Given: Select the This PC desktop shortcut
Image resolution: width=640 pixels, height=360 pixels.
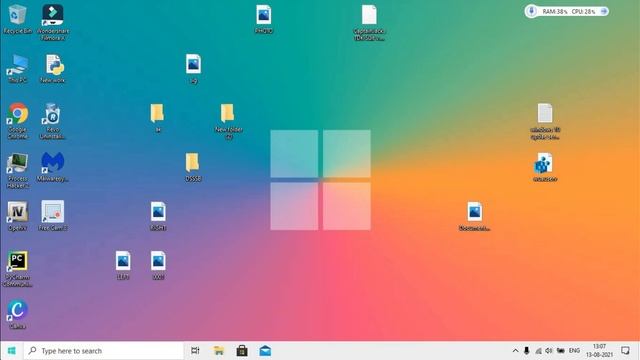Looking at the screenshot, I should click(x=17, y=69).
